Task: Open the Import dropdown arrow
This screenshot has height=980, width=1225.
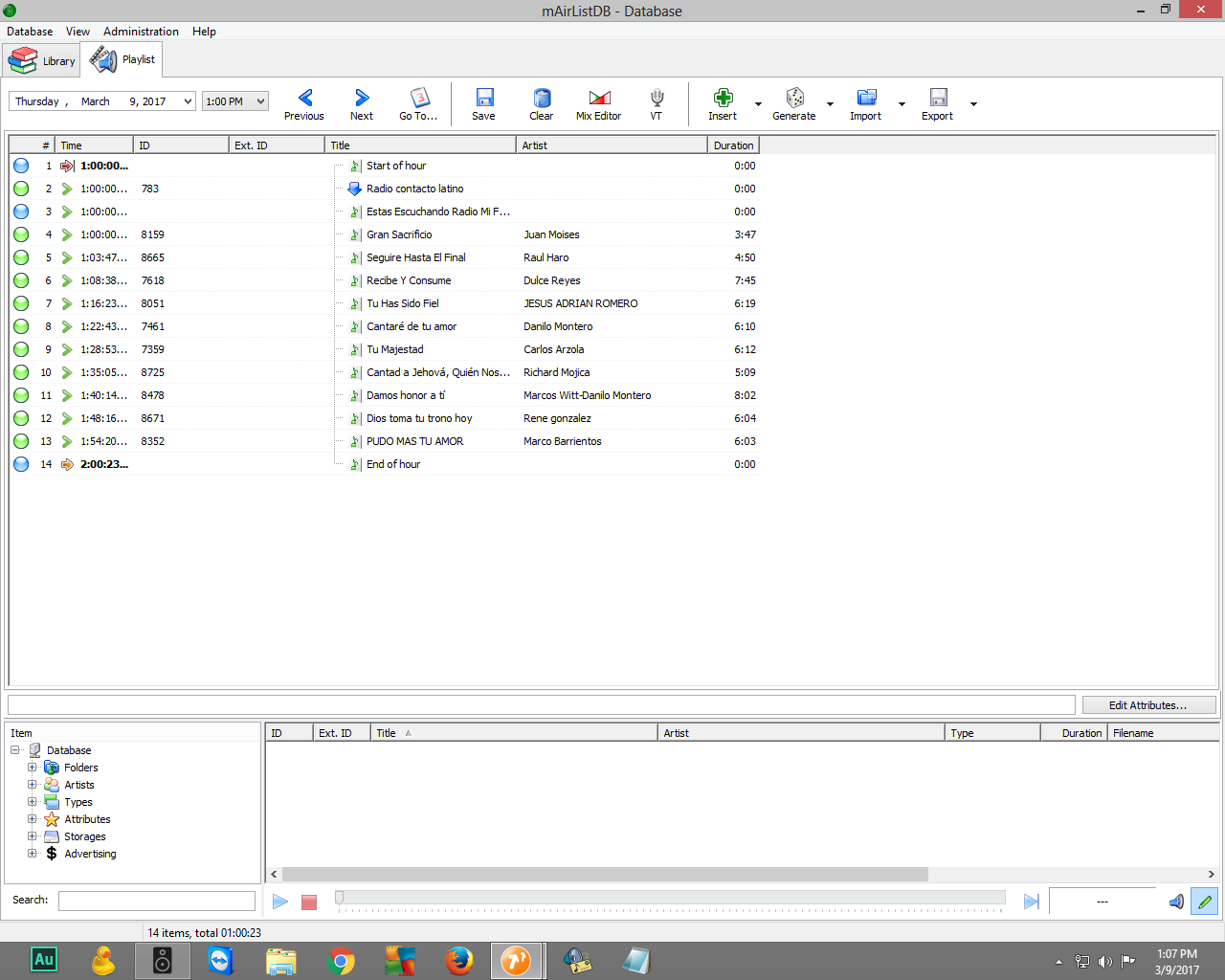Action: point(902,104)
